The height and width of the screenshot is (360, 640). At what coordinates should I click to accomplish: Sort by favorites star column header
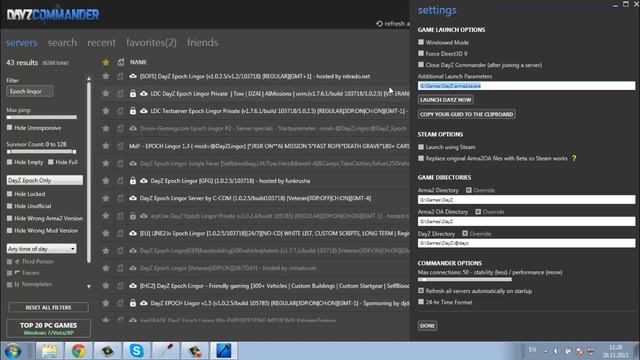tap(106, 62)
